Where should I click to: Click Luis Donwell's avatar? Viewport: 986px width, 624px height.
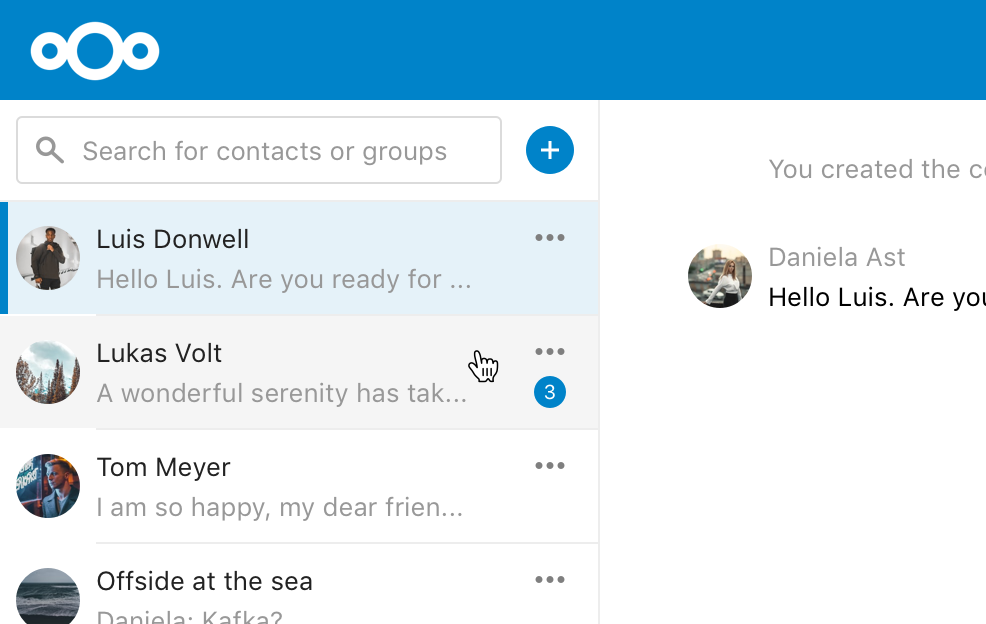48,258
